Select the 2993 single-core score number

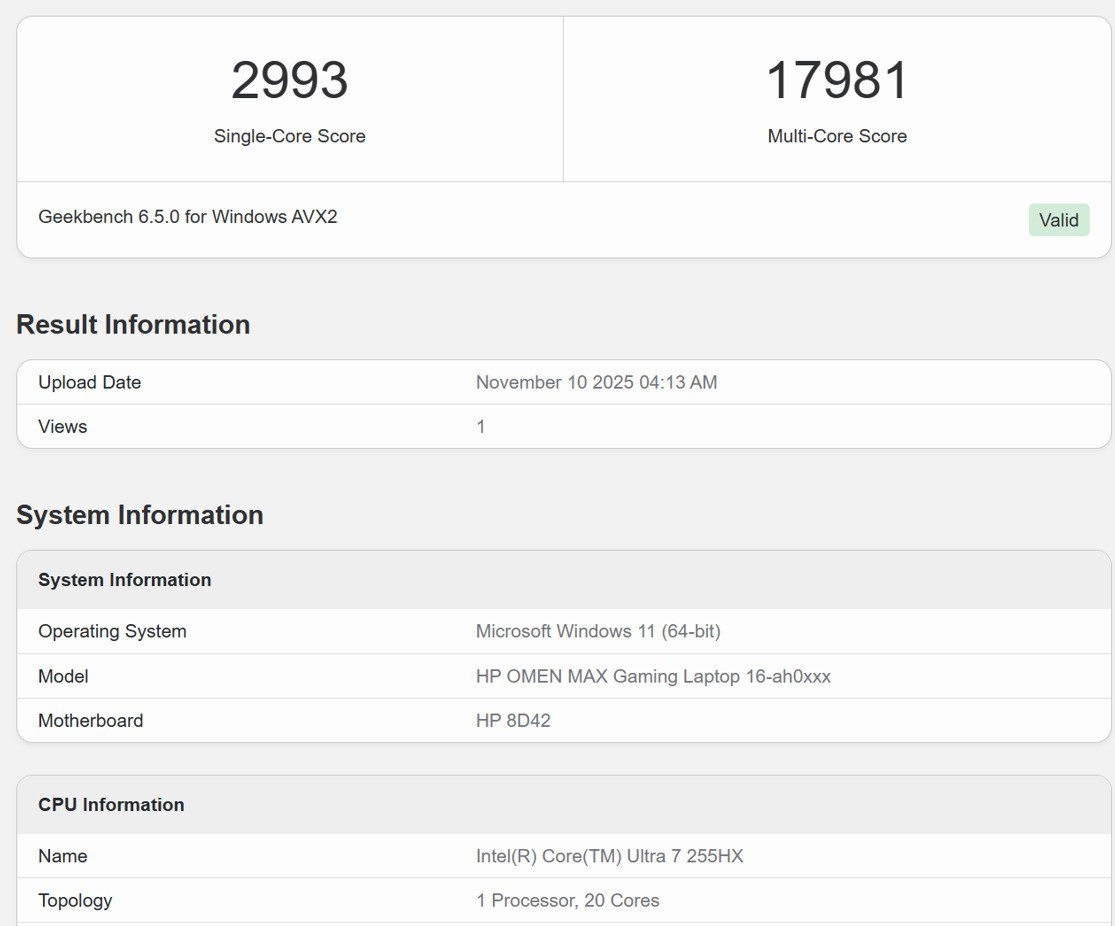pyautogui.click(x=289, y=80)
